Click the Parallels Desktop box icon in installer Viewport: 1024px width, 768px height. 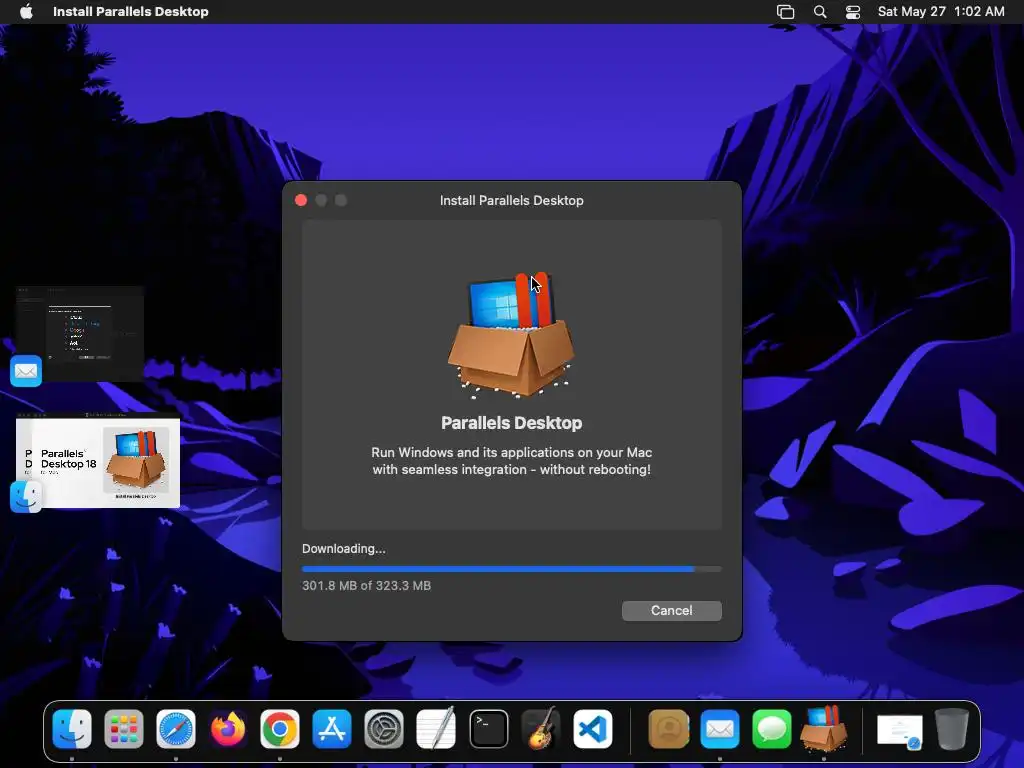coord(511,335)
